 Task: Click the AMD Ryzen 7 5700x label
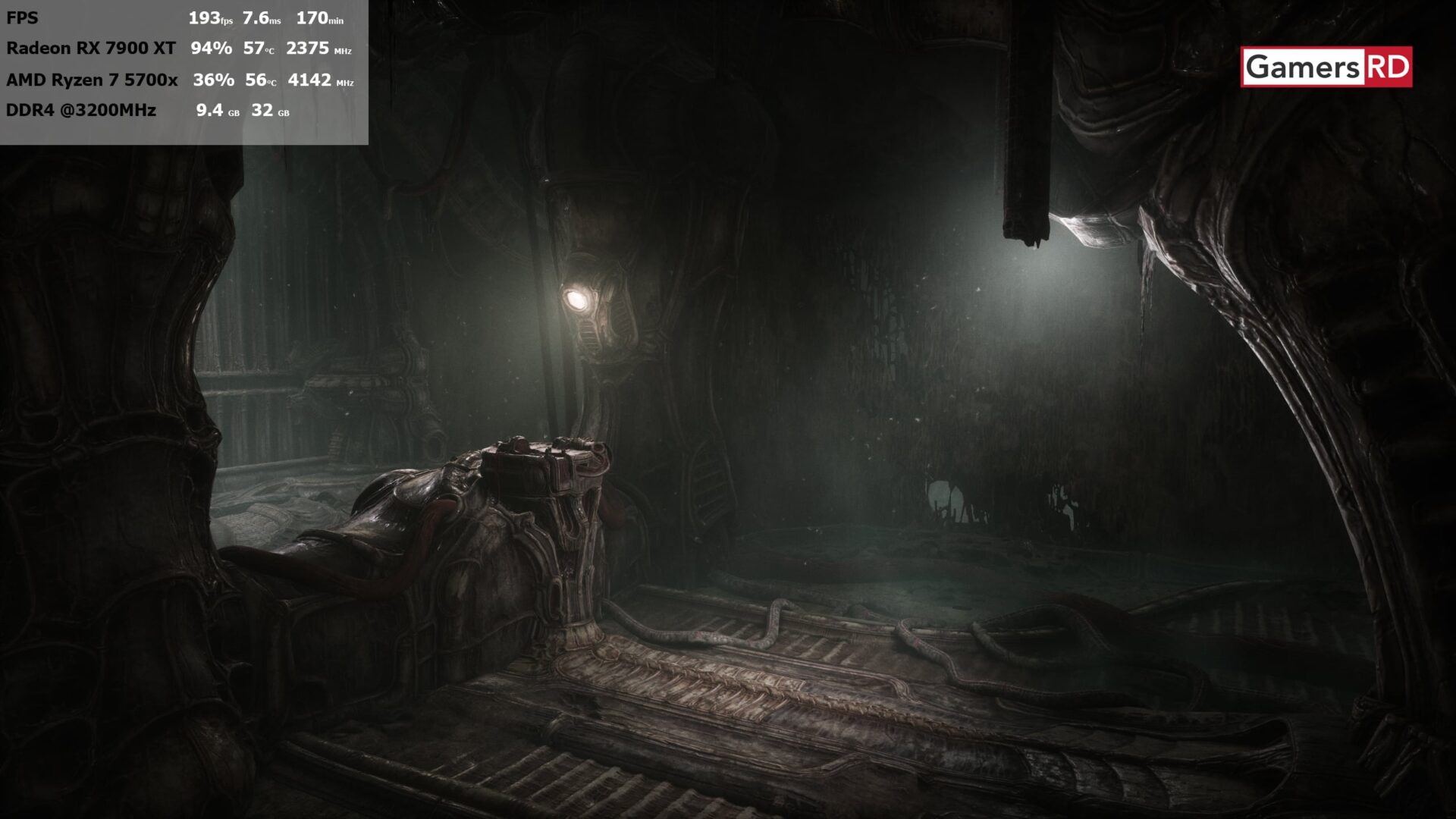point(92,80)
